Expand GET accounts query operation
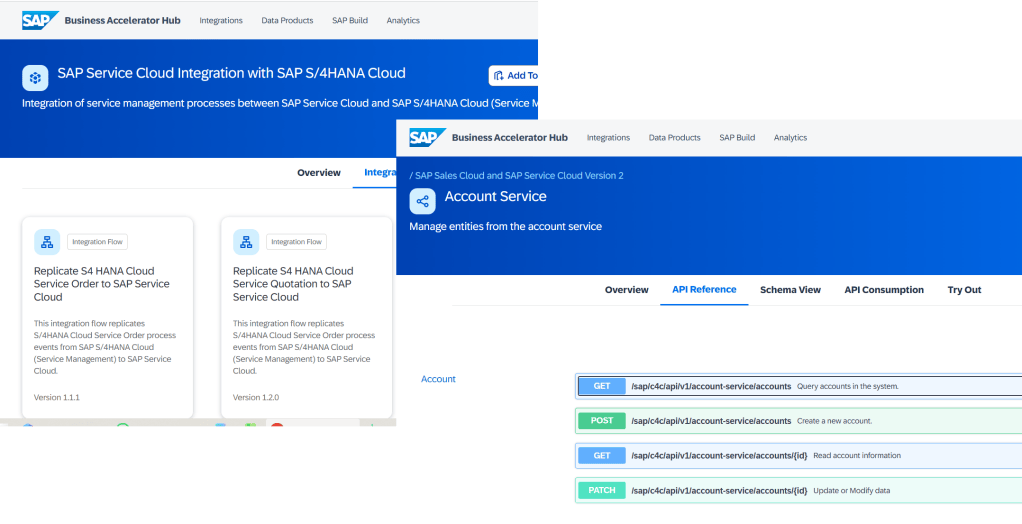Screen dimensions: 1022x524 click(x=799, y=386)
